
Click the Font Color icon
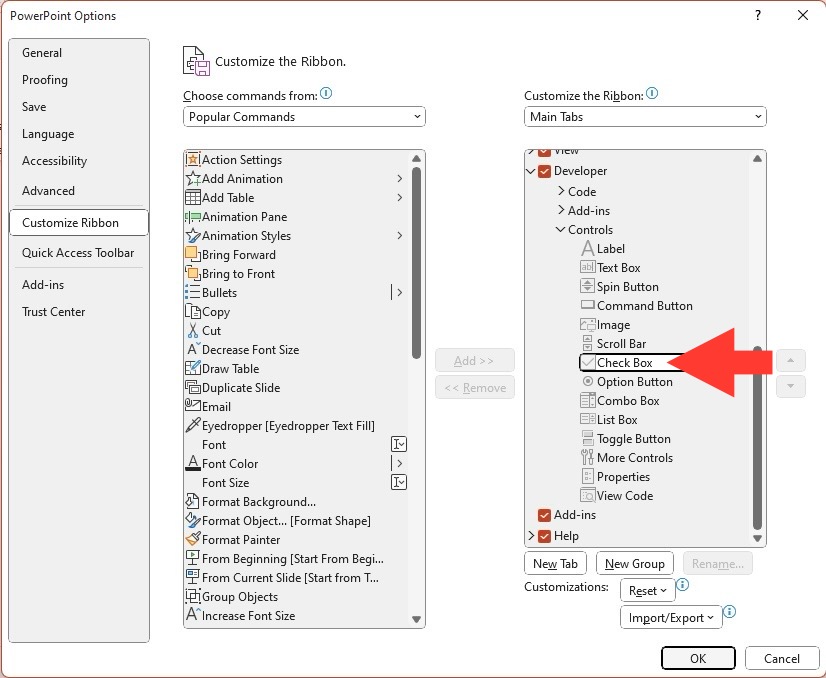(193, 463)
